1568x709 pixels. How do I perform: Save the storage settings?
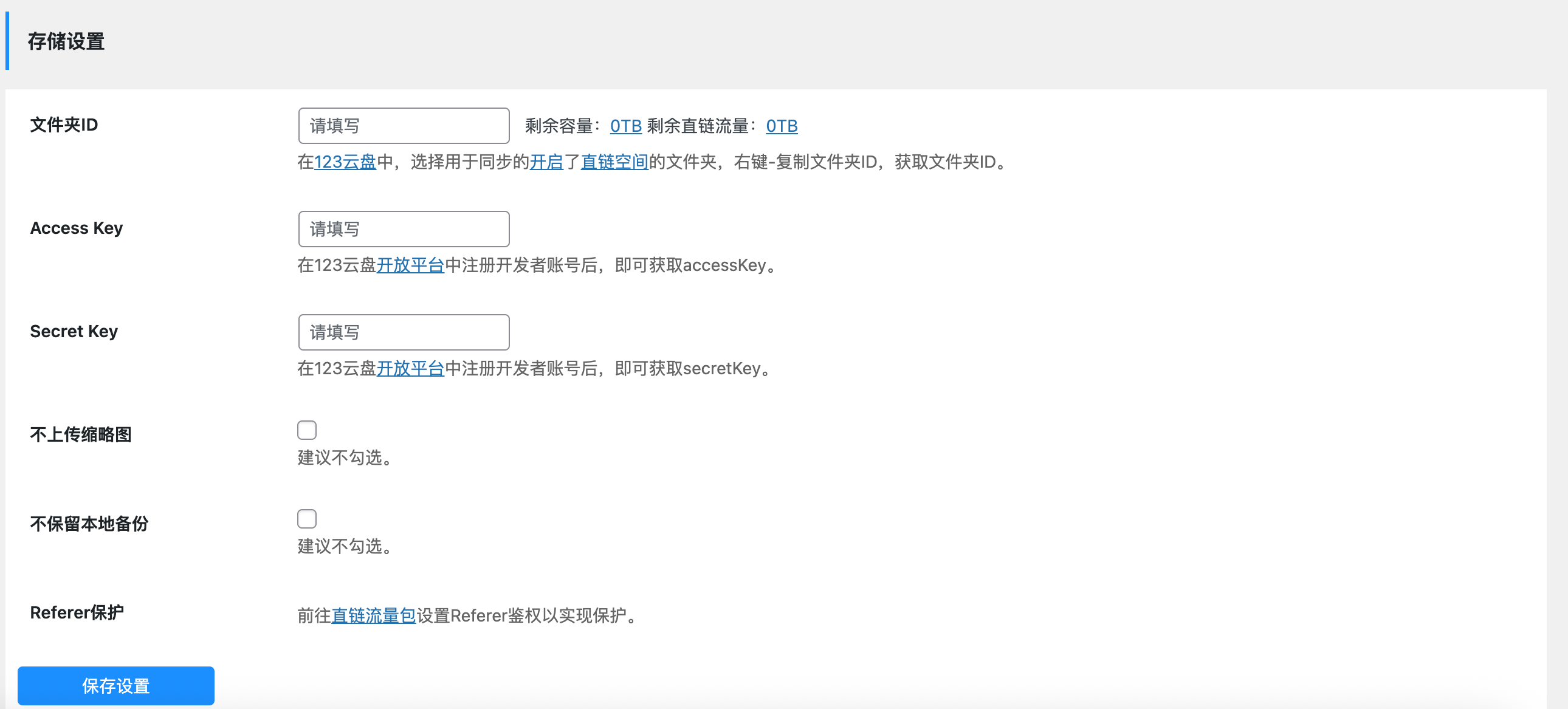pos(115,686)
